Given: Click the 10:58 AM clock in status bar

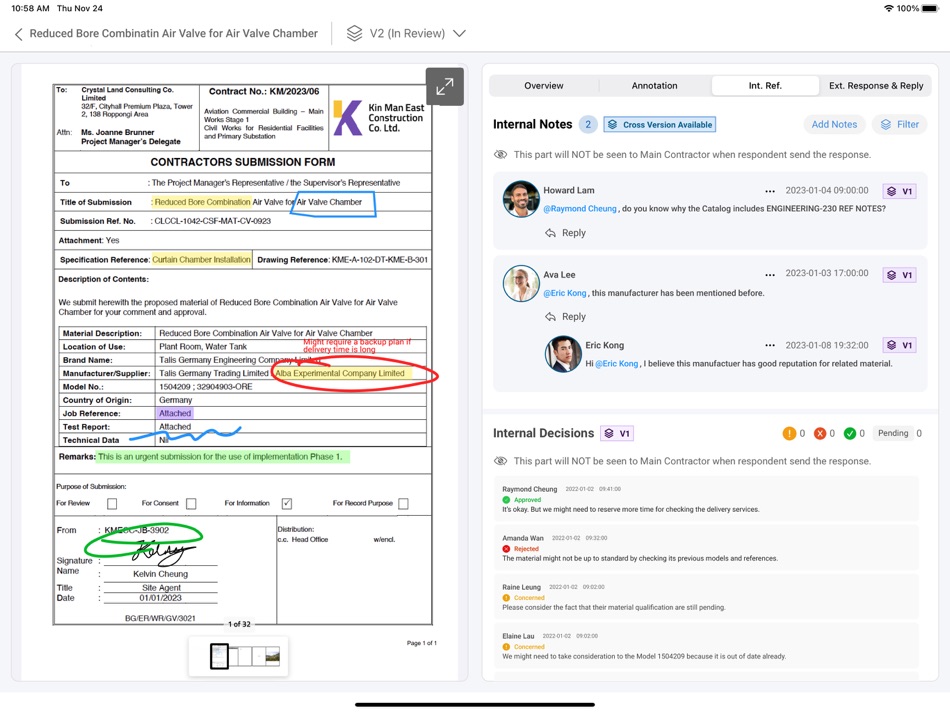Looking at the screenshot, I should click(30, 8).
